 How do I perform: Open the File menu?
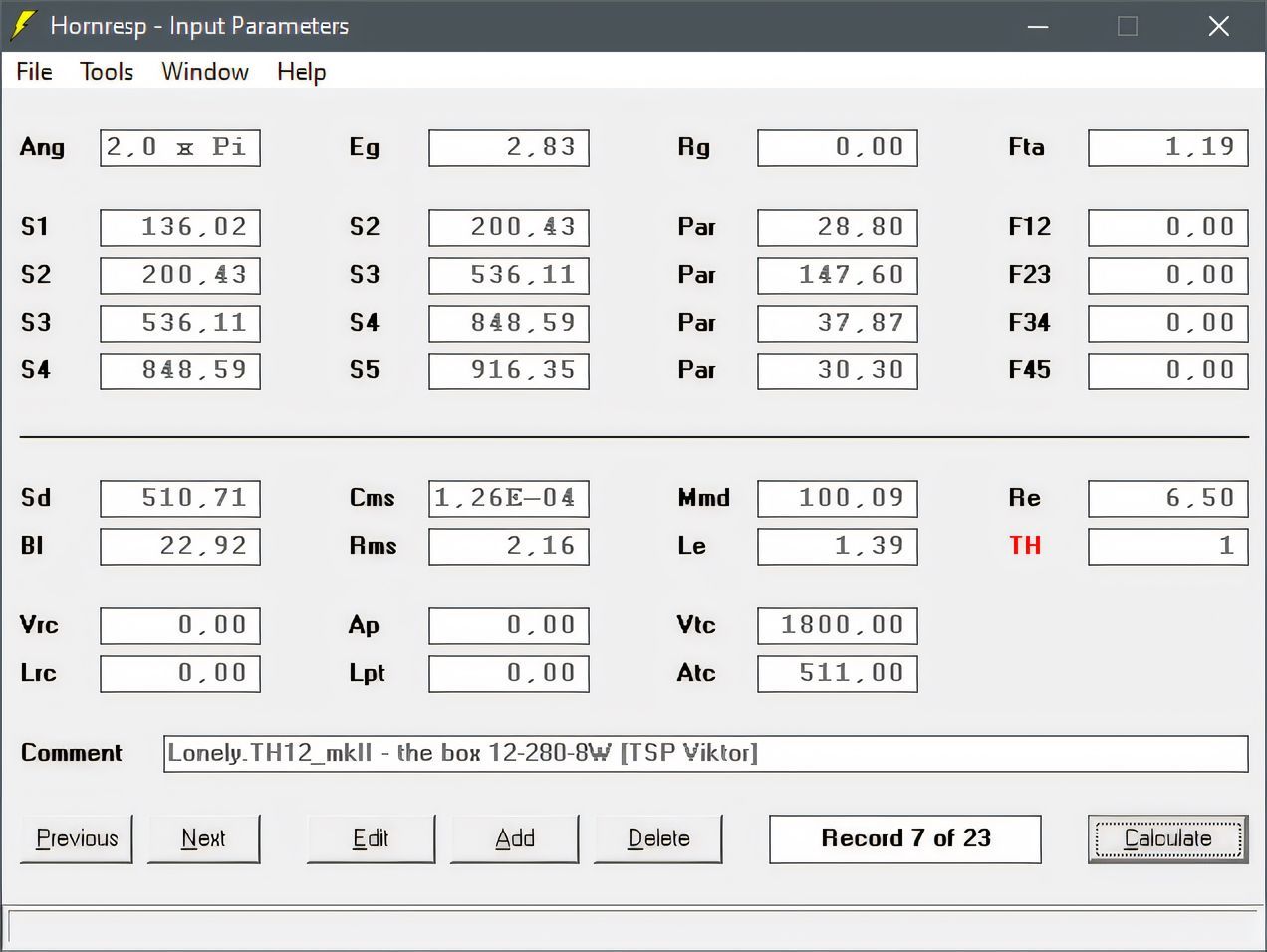(34, 72)
